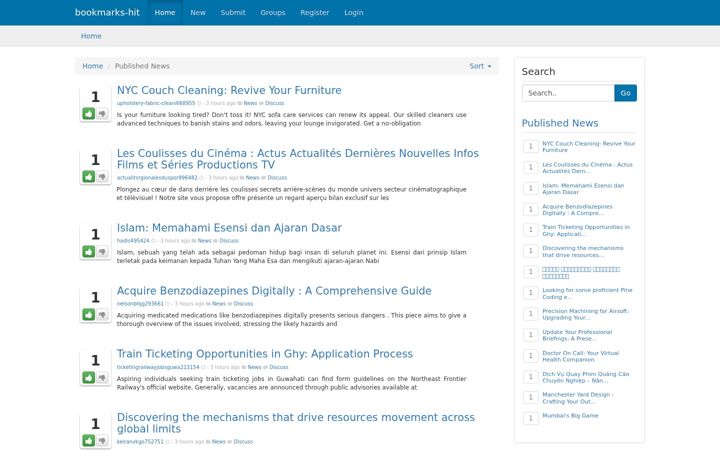
Task: Click News category under Islam story
Action: tap(204, 241)
